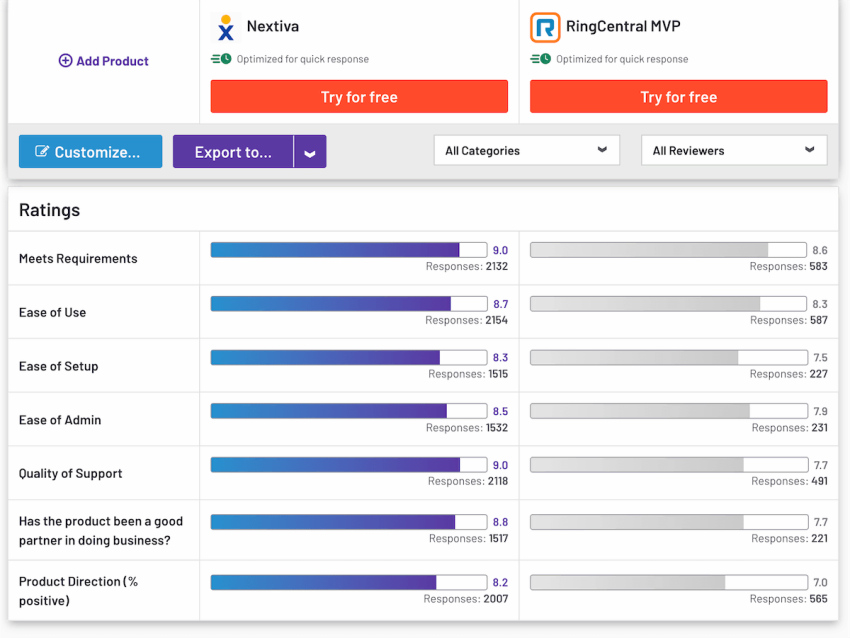
Task: Open the Nextiva product name link
Action: pyautogui.click(x=273, y=26)
